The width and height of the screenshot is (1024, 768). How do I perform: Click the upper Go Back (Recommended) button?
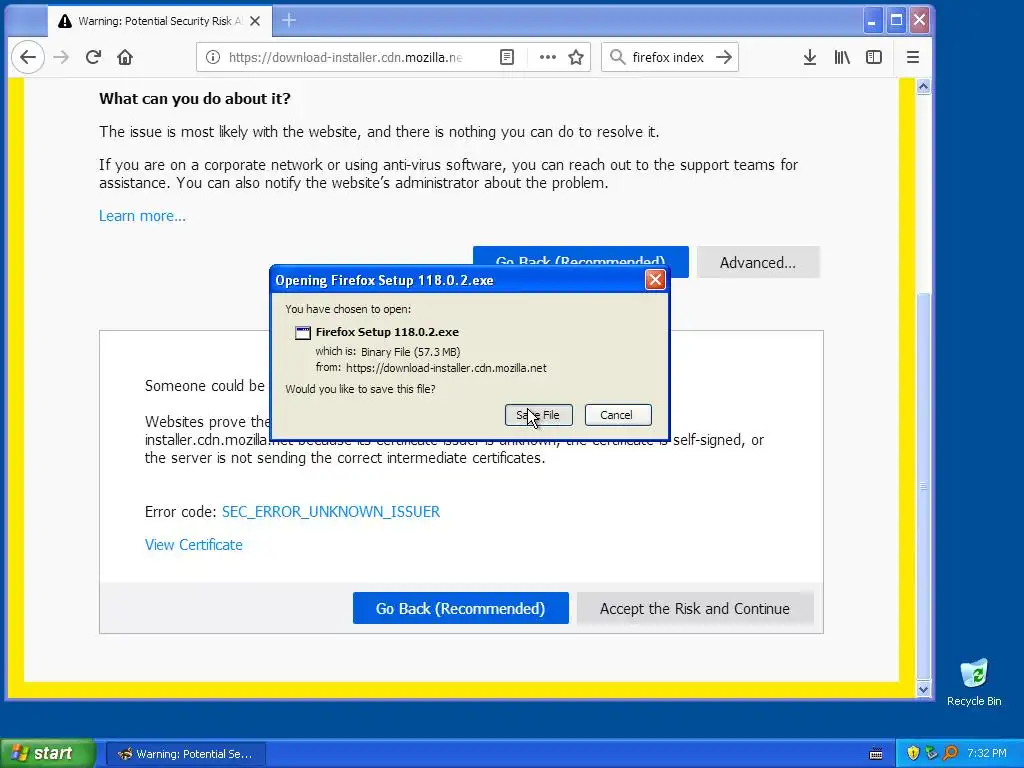[x=581, y=255]
